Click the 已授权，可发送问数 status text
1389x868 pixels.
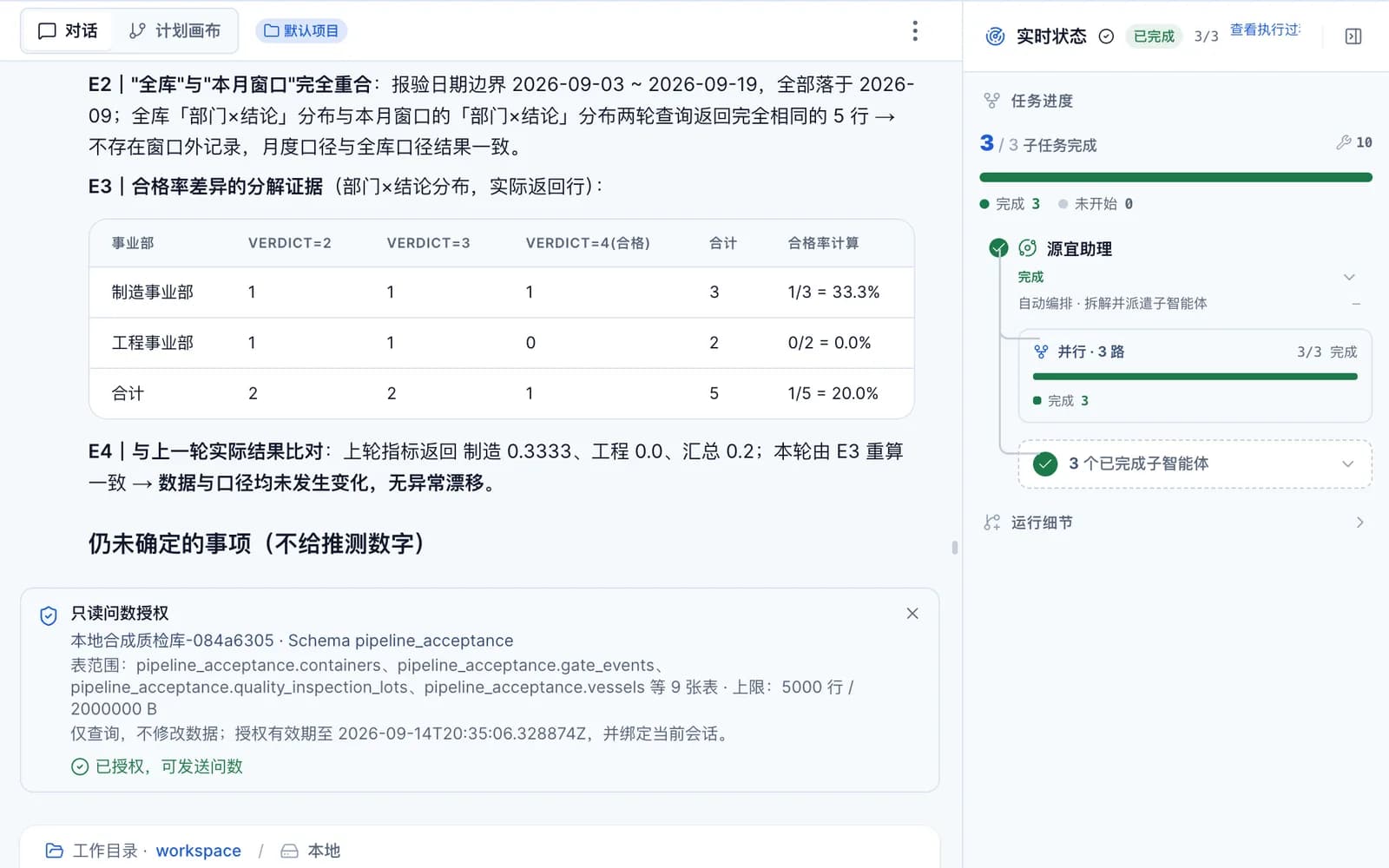click(169, 766)
